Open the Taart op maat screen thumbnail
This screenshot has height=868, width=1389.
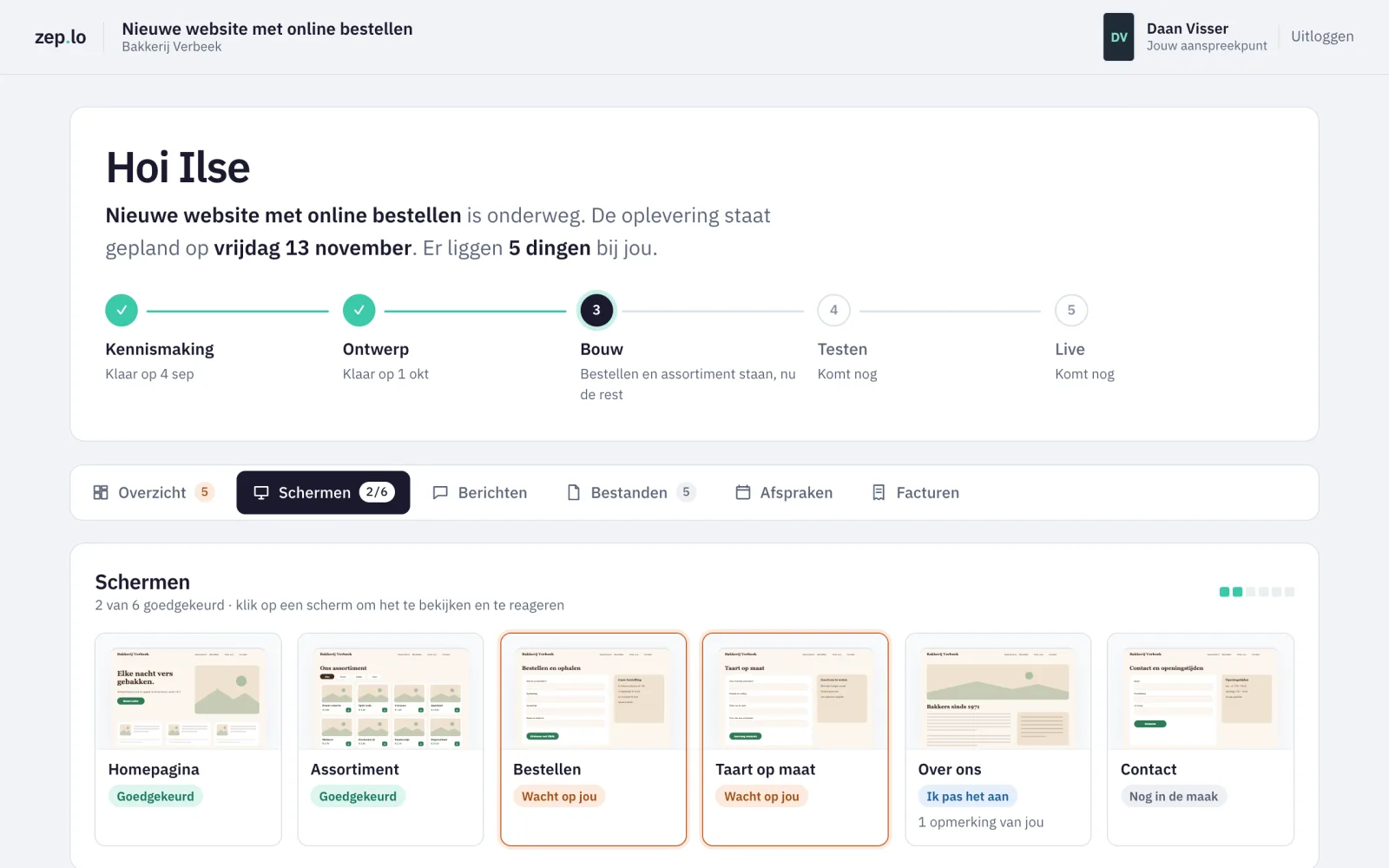point(795,692)
